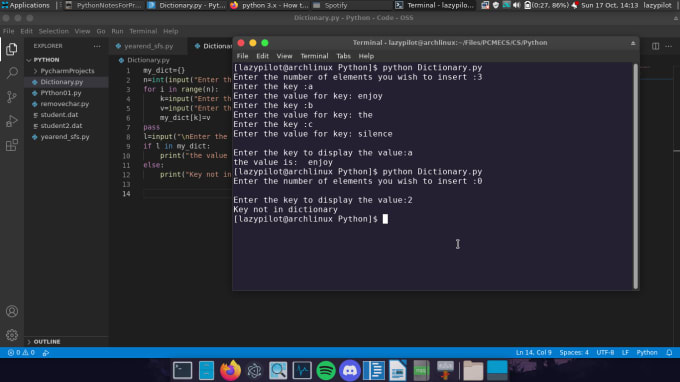
Task: Open the VS Code Run menu
Action: coord(117,31)
